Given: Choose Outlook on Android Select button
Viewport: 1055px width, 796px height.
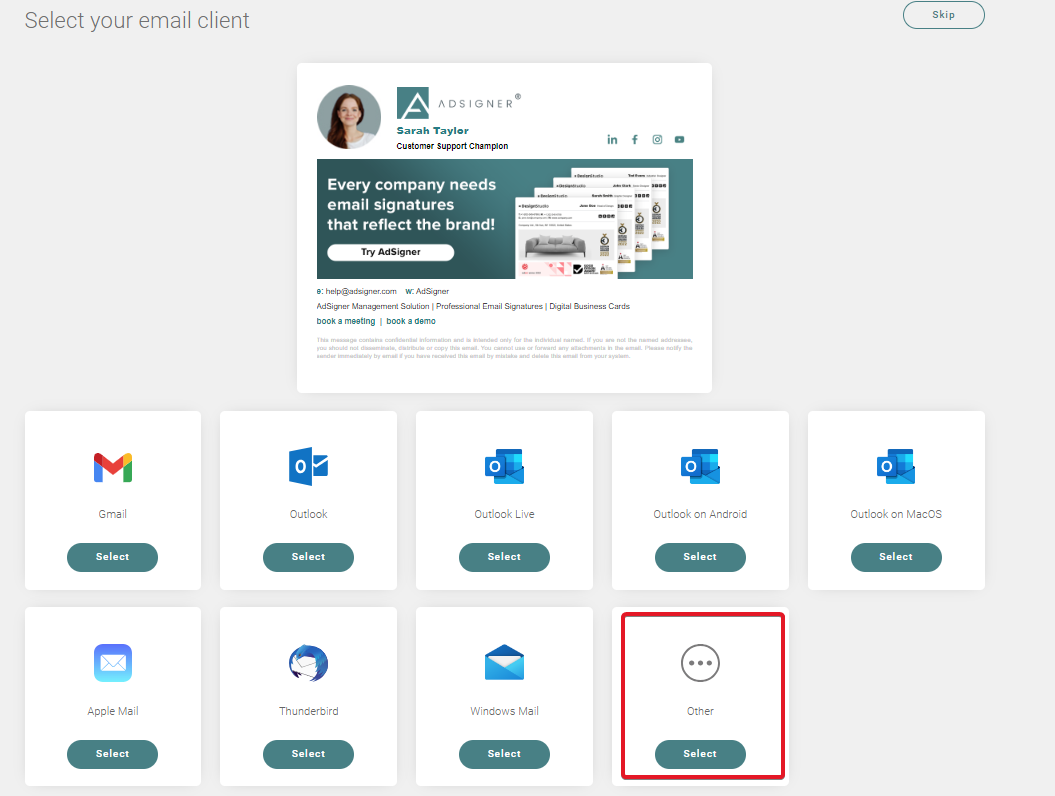Looking at the screenshot, I should click(x=700, y=557).
